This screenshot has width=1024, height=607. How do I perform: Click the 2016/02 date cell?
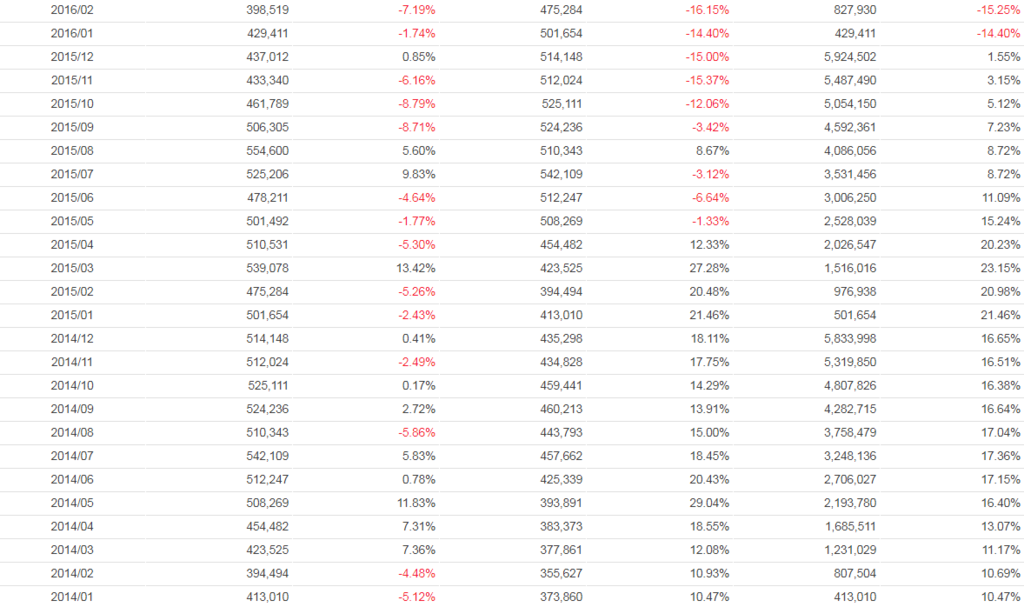pyautogui.click(x=73, y=9)
